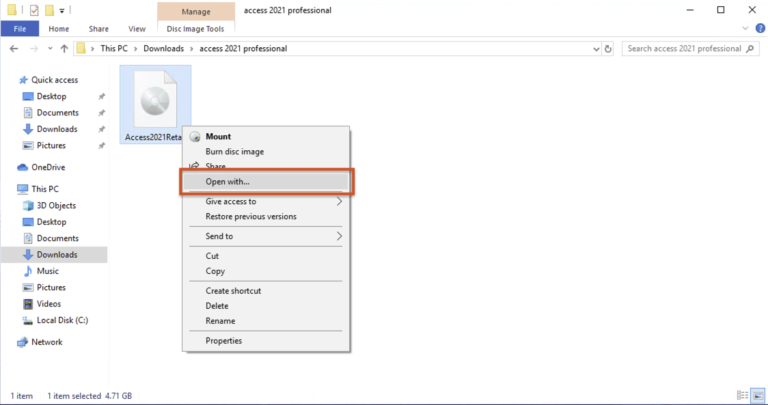
Task: Open the Disc Image Tools tab
Action: pyautogui.click(x=195, y=29)
